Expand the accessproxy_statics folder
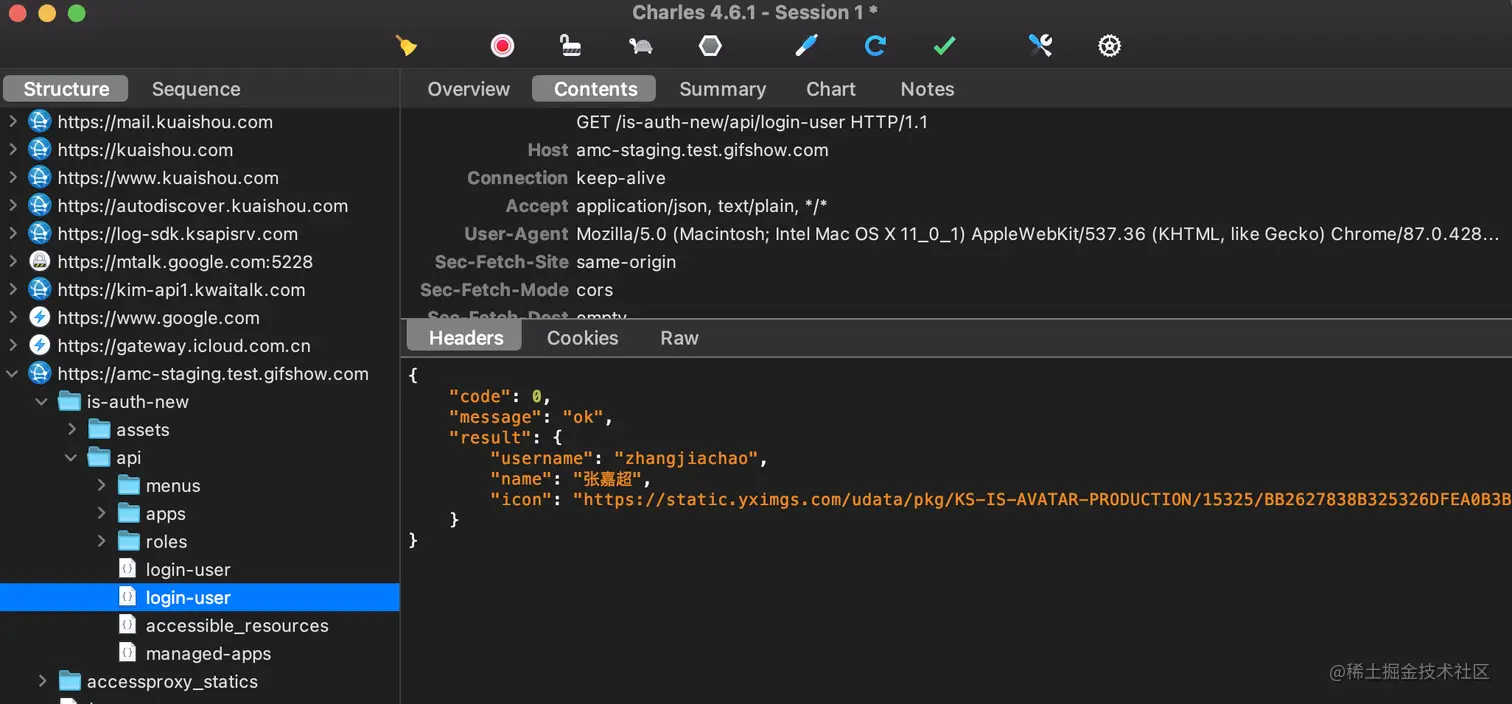The image size is (1512, 704). (42, 682)
